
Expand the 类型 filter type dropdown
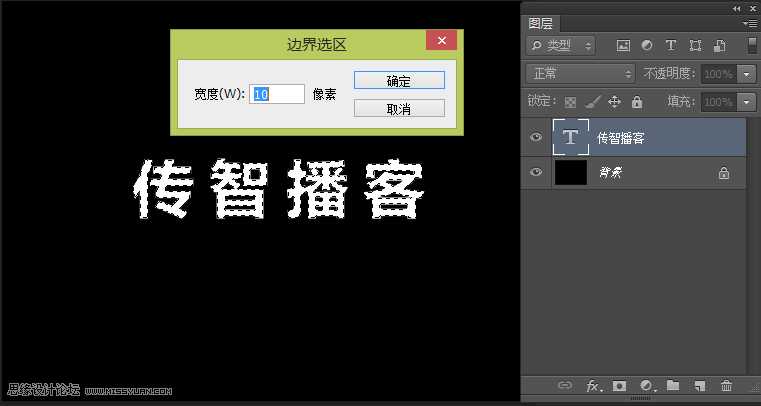click(x=560, y=45)
